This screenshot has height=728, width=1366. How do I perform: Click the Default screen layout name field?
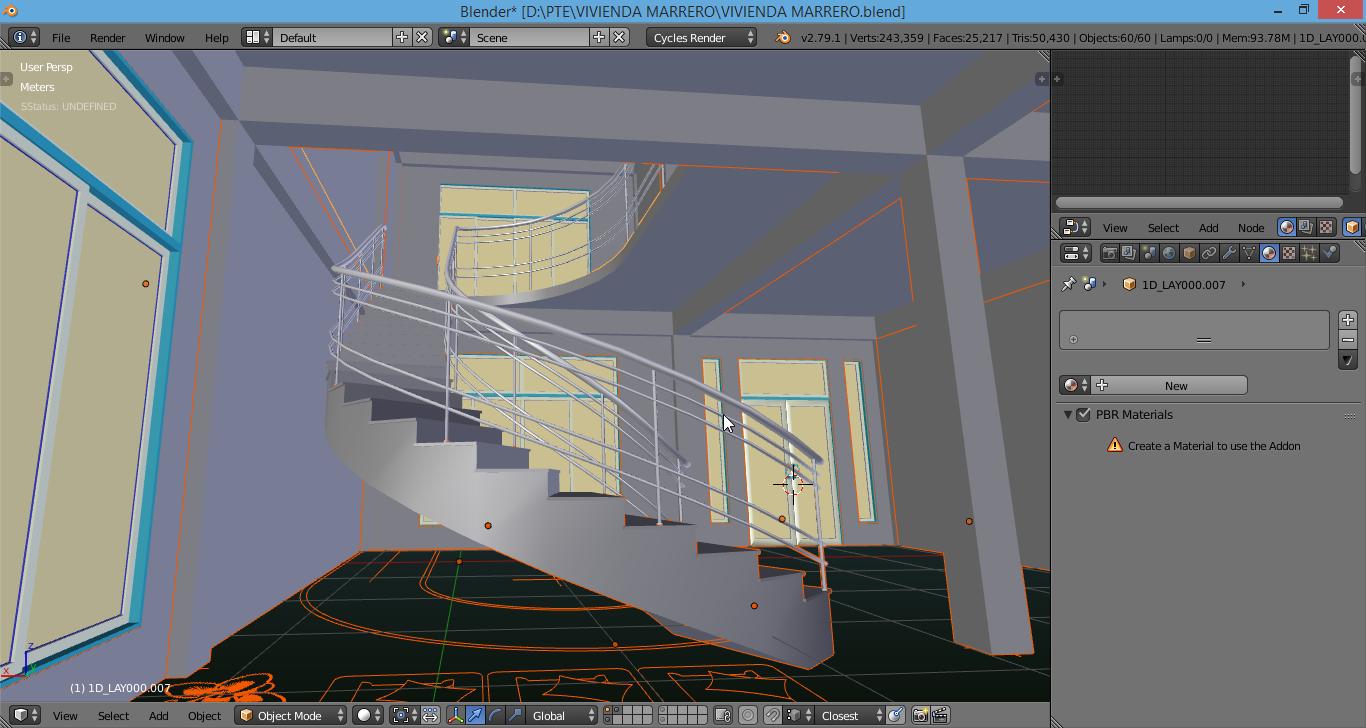[x=332, y=37]
